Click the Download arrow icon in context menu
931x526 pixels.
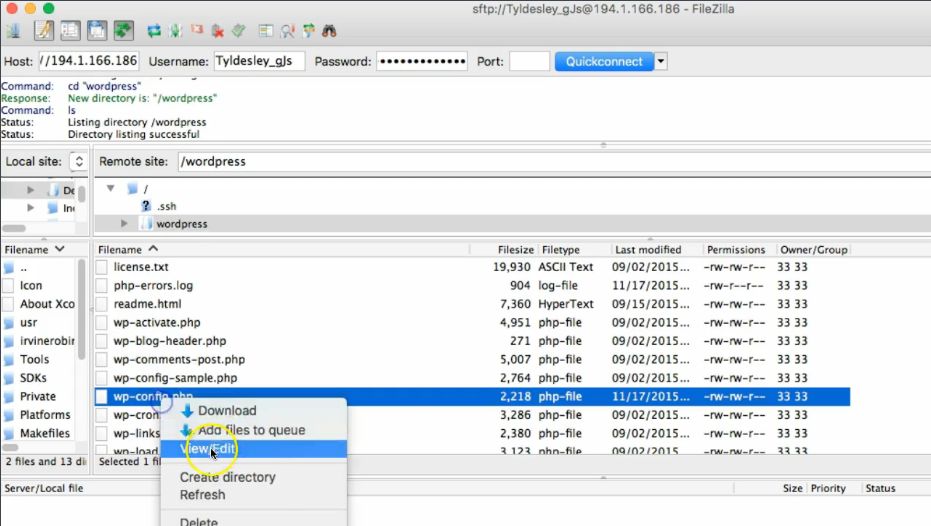(x=187, y=411)
